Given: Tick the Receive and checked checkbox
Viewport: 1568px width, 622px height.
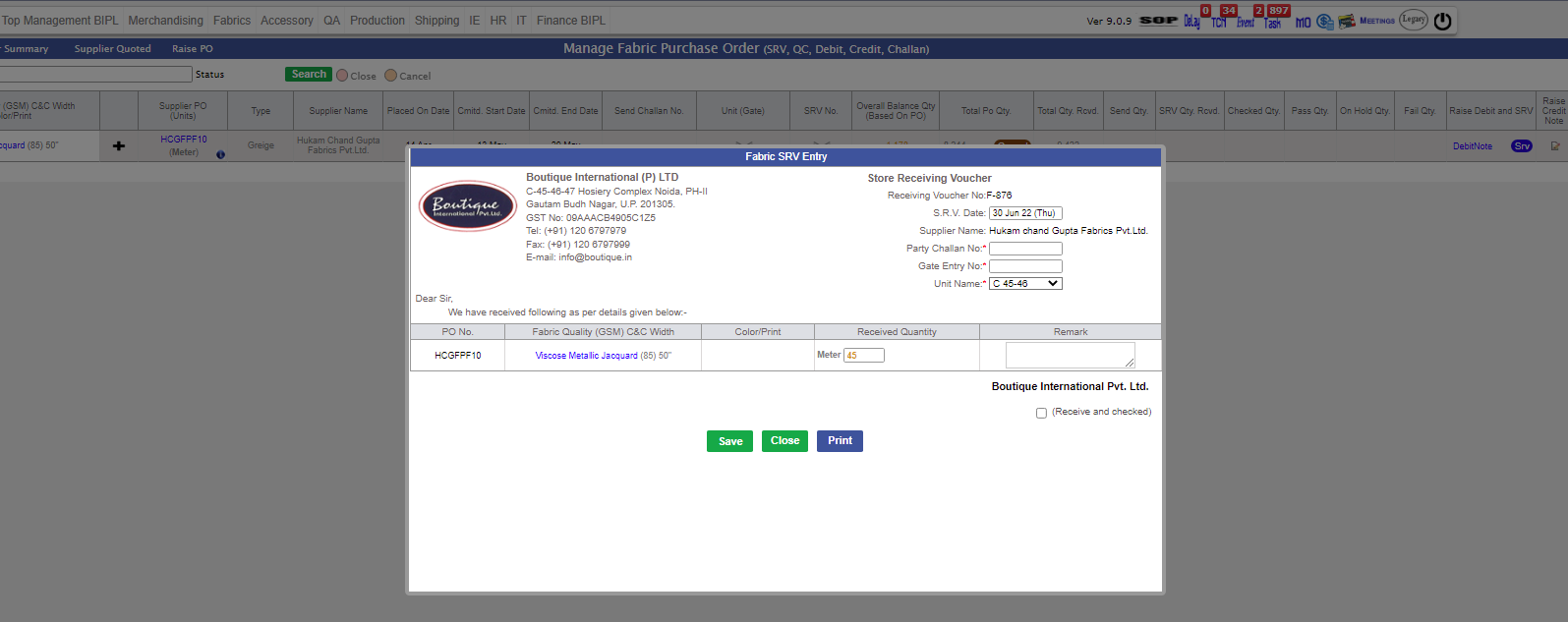Looking at the screenshot, I should pos(1041,413).
